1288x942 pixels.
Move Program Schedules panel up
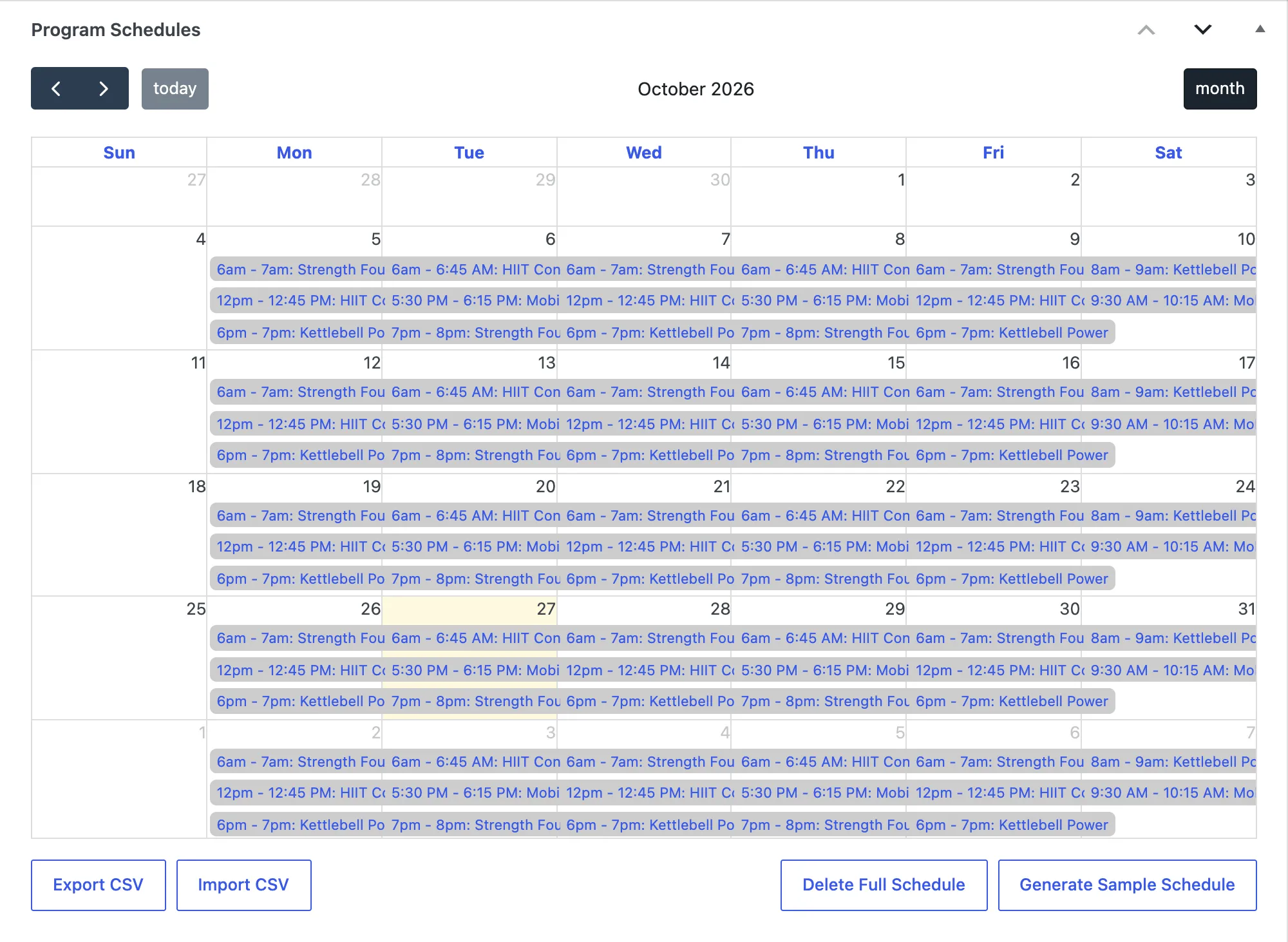click(1146, 30)
